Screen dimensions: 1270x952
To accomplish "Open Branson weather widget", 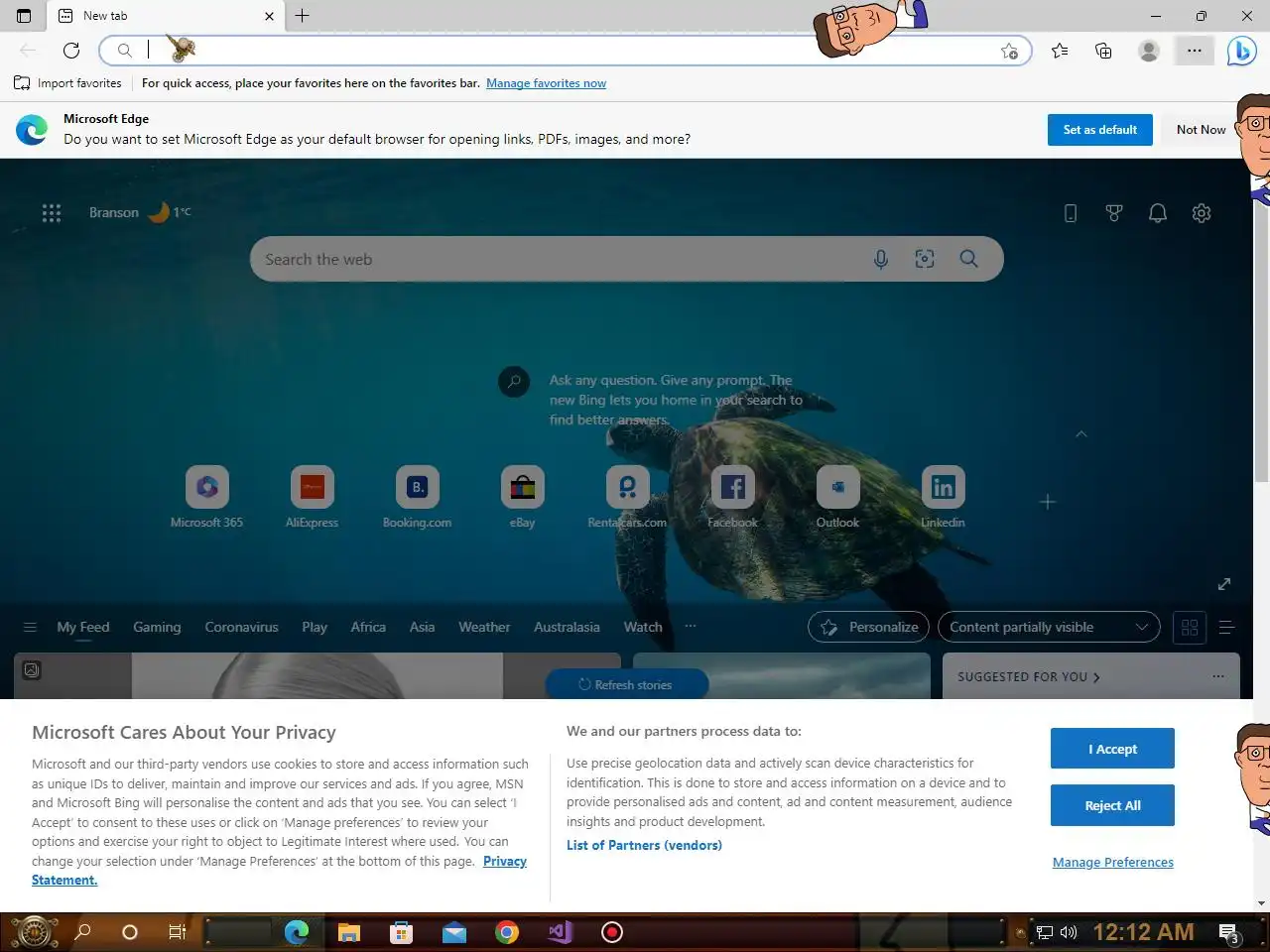I will (x=140, y=212).
